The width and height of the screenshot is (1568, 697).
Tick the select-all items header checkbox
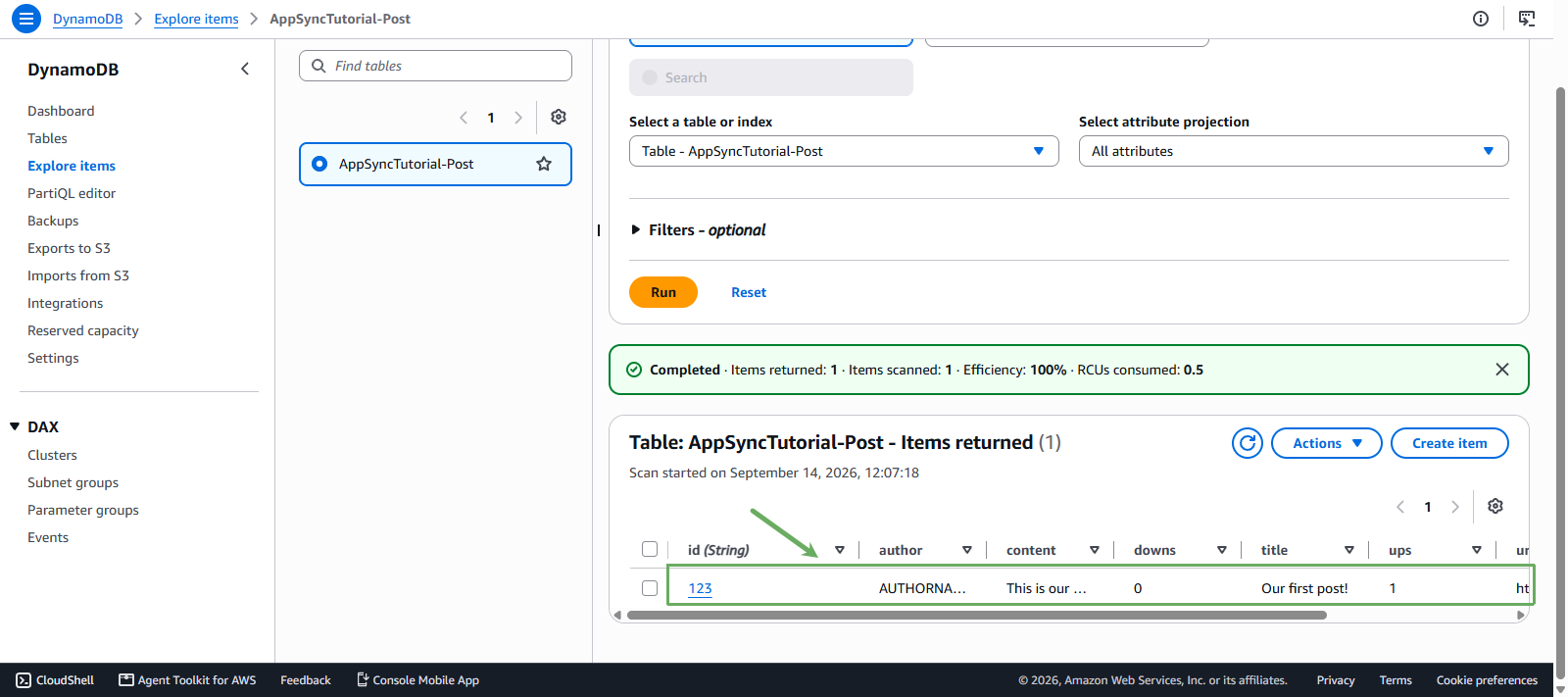coord(650,549)
